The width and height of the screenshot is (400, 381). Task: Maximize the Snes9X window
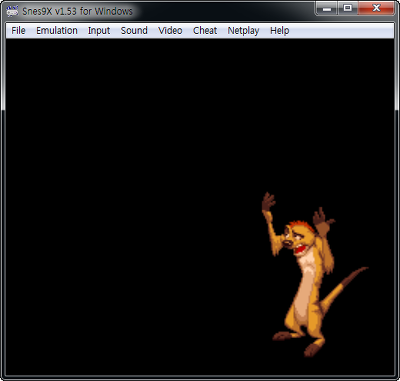[348, 8]
